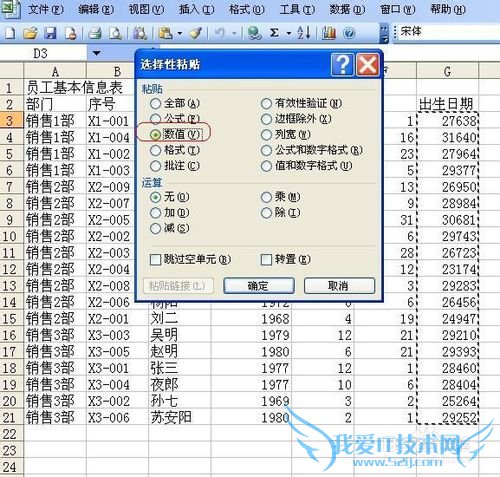
Task: Select the Format Painter brush
Action: pos(195,33)
